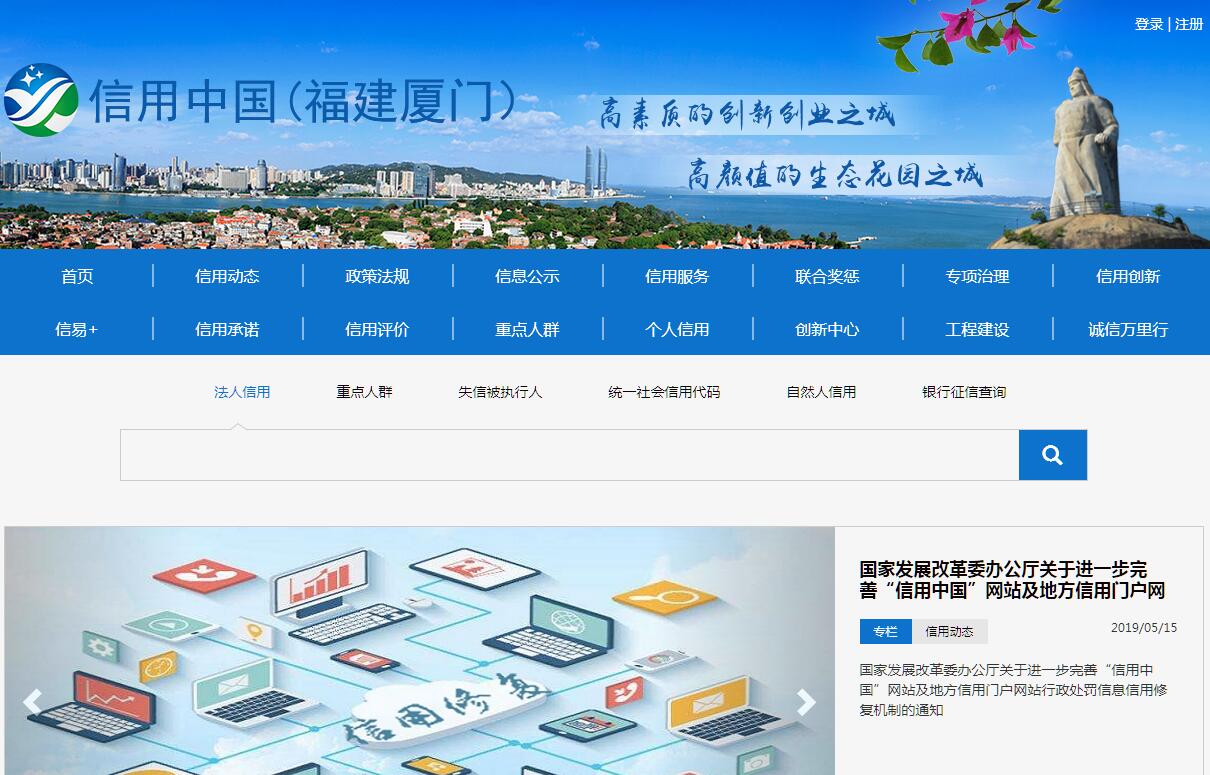This screenshot has height=775, width=1210.
Task: Open the 信用动态 navigation menu
Action: (x=227, y=277)
